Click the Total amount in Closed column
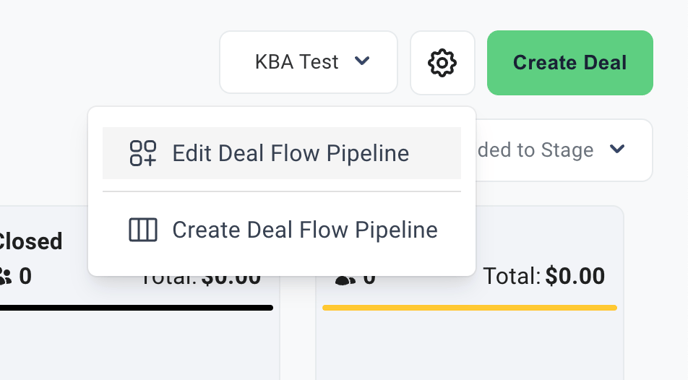This screenshot has width=688, height=380. [x=201, y=280]
